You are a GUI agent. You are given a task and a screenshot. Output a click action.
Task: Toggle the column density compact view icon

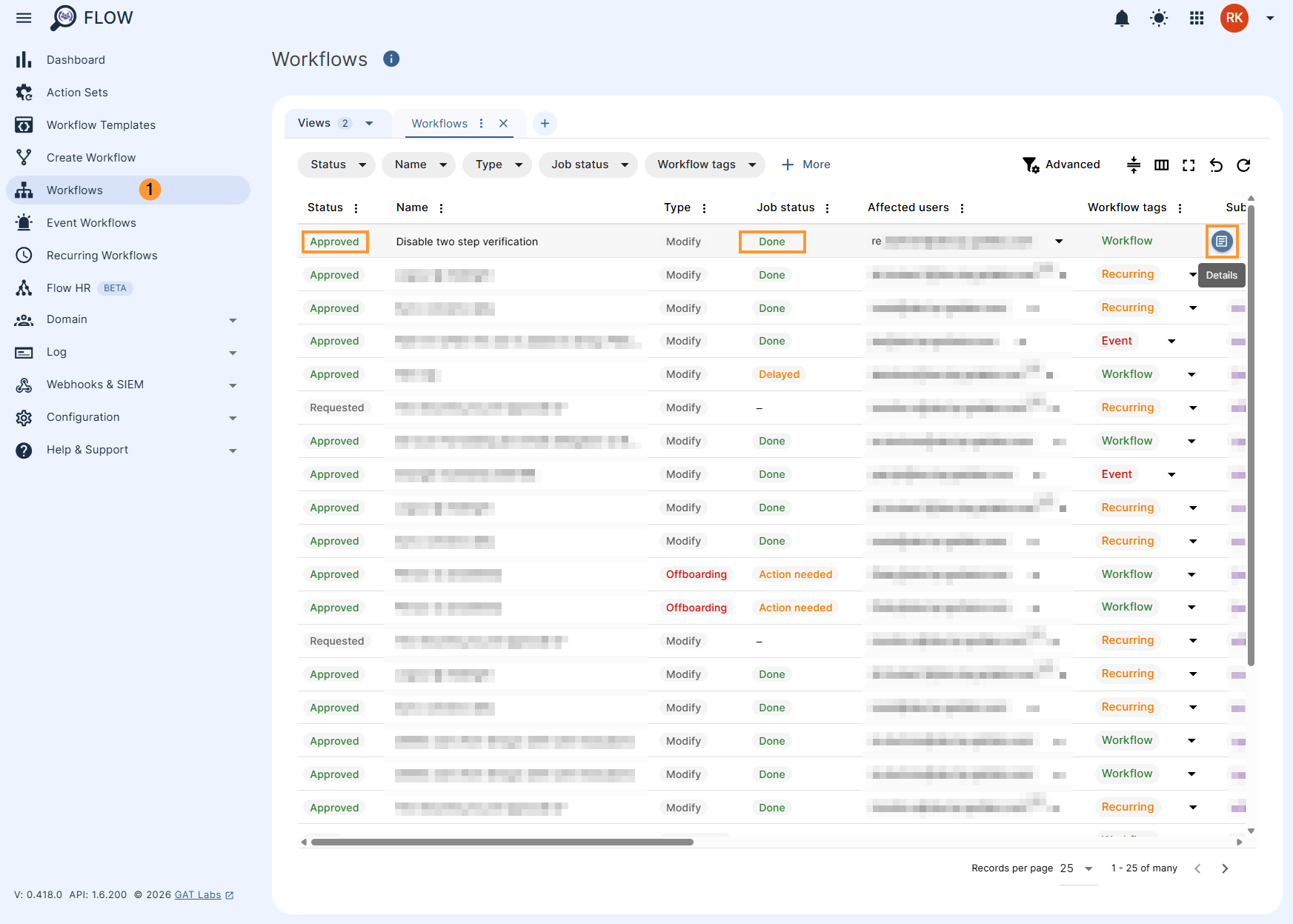tap(1134, 164)
